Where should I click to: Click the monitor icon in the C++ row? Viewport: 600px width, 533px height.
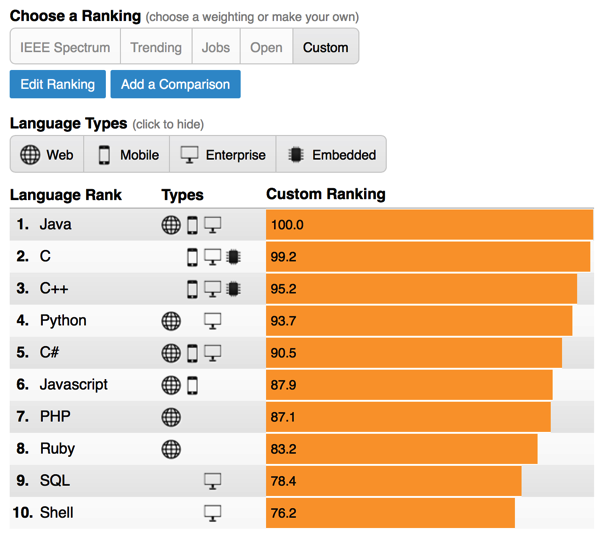[212, 289]
